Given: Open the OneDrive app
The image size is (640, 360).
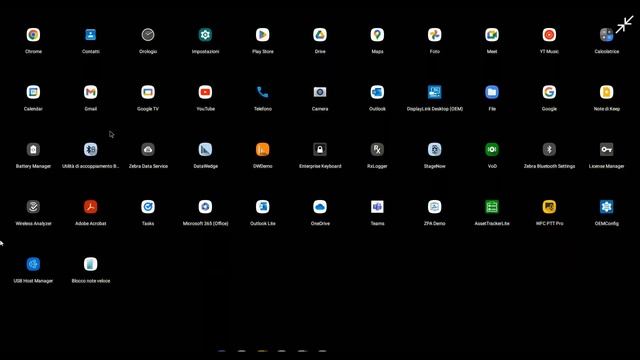Looking at the screenshot, I should click(x=320, y=207).
